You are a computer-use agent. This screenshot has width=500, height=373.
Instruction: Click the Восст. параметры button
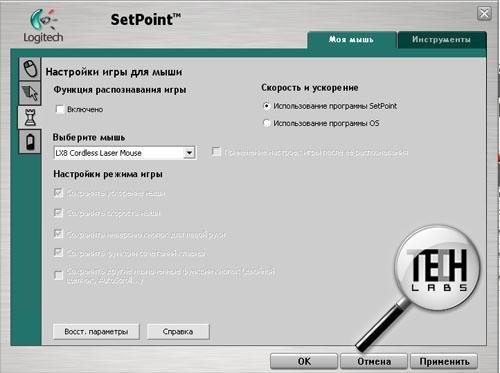pos(96,332)
